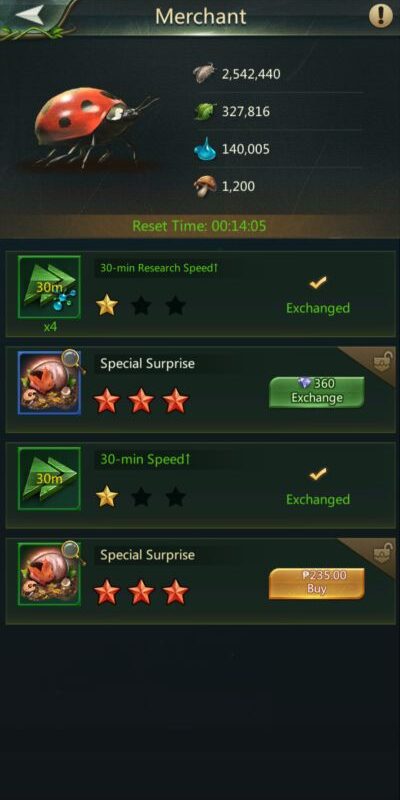Screen dimensions: 400x800
Task: Inspect the green-framed Special Surprise icon
Action: [49, 574]
